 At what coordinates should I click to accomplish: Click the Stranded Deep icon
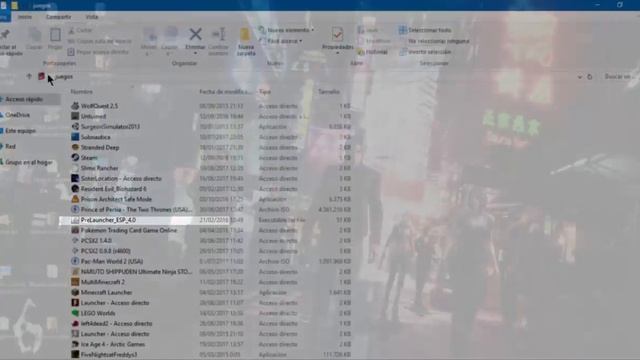pyautogui.click(x=75, y=147)
